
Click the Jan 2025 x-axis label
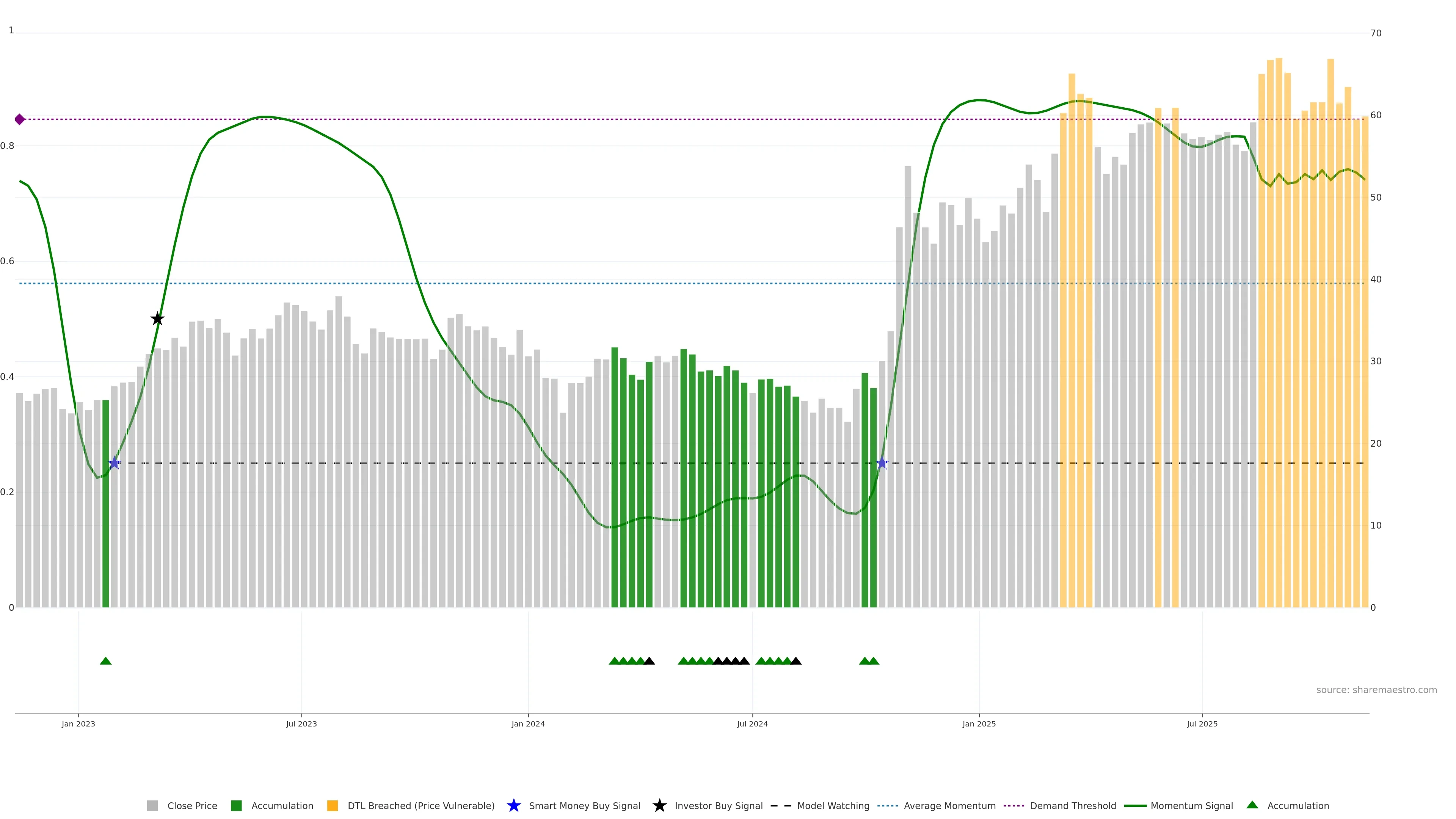pos(979,724)
